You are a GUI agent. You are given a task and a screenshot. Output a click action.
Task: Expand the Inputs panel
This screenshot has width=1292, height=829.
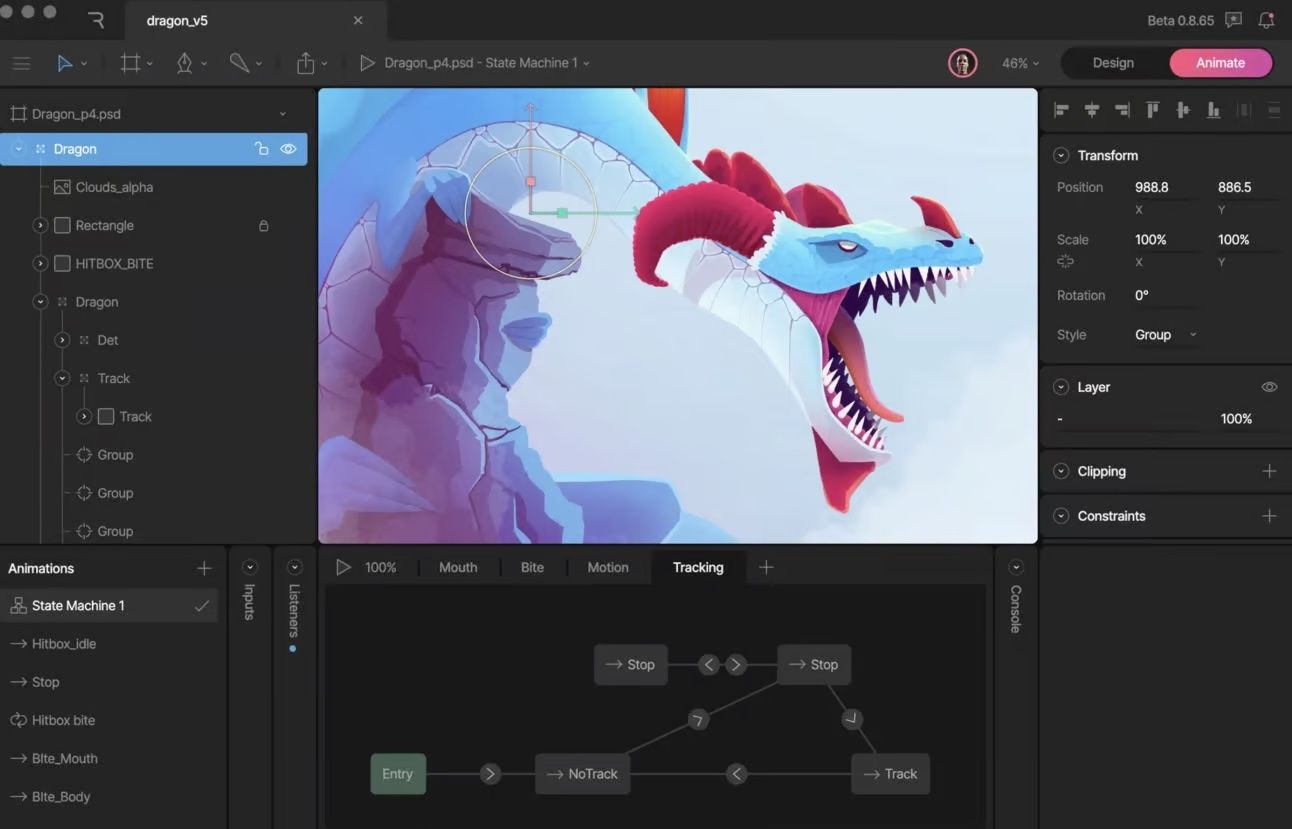(250, 568)
